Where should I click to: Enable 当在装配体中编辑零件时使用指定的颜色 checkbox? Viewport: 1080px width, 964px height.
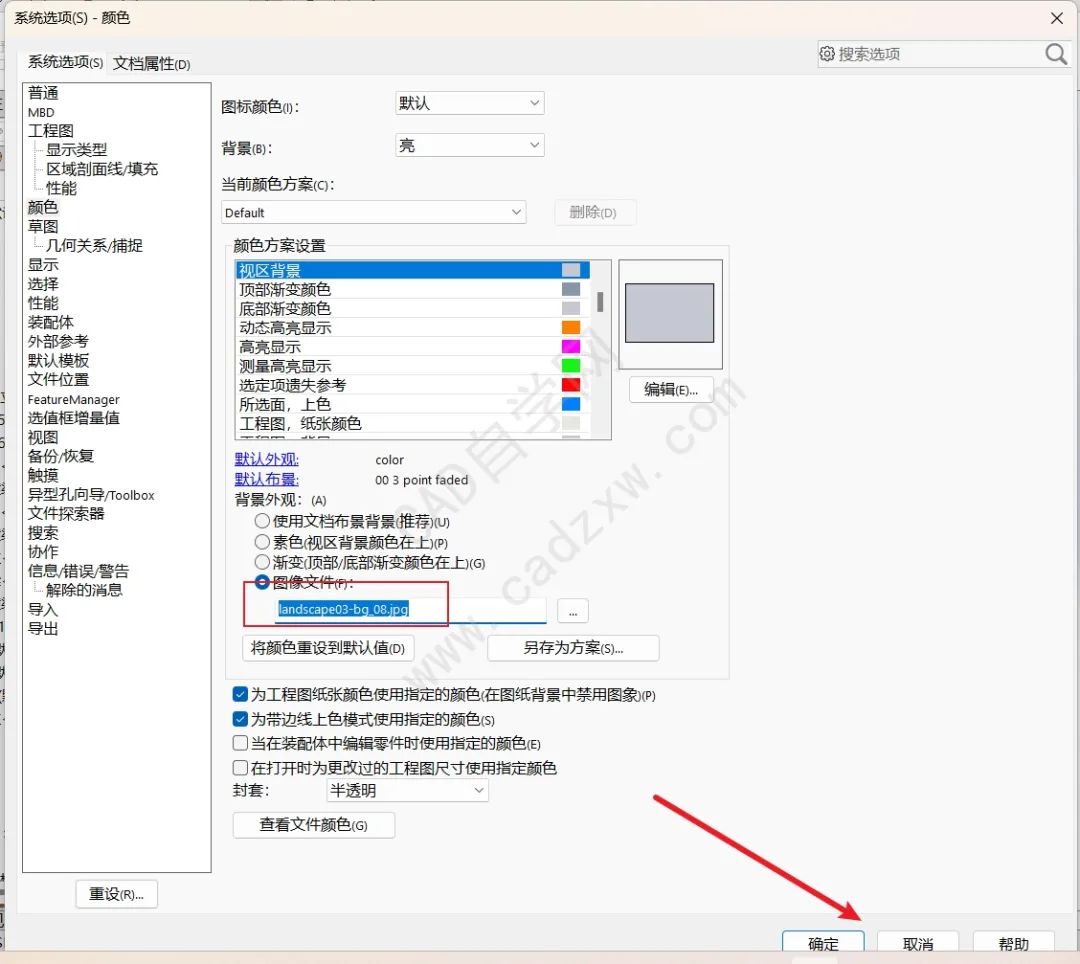click(x=240, y=742)
